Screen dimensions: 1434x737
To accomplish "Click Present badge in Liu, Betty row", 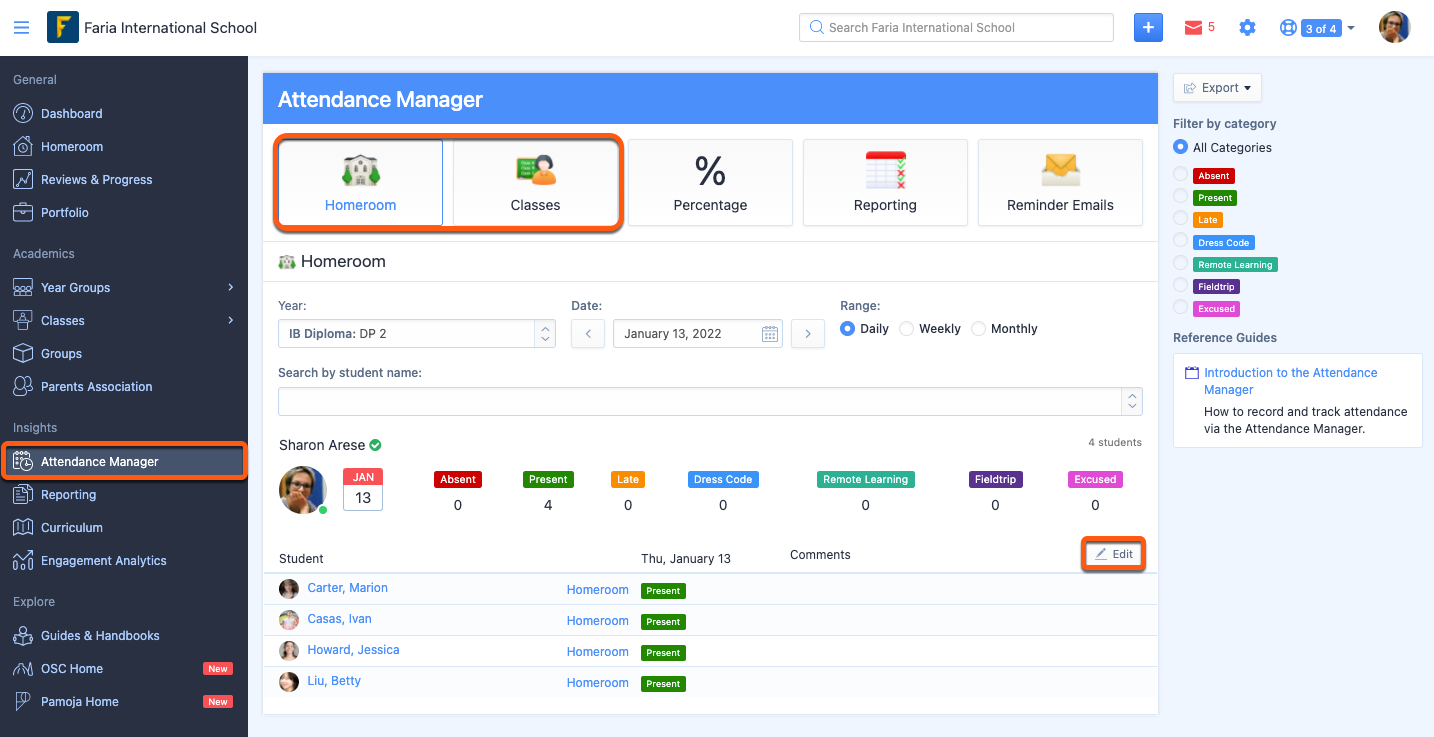I will pos(663,684).
